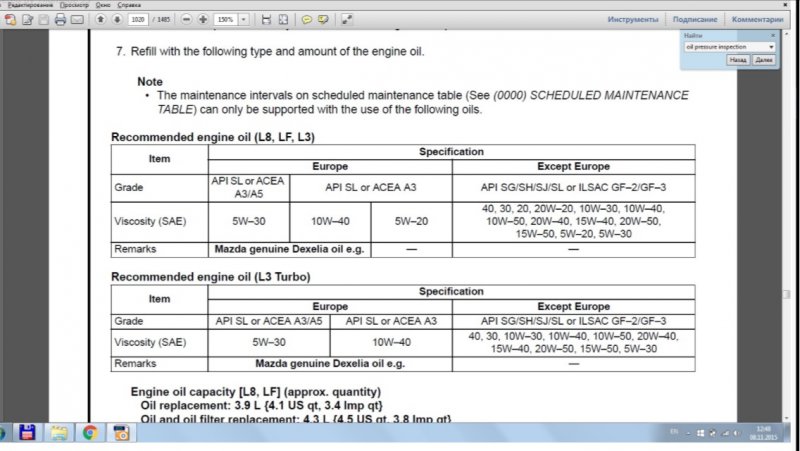Go to previous page with up arrow
Image resolution: width=800 pixels, height=451 pixels.
101,19
